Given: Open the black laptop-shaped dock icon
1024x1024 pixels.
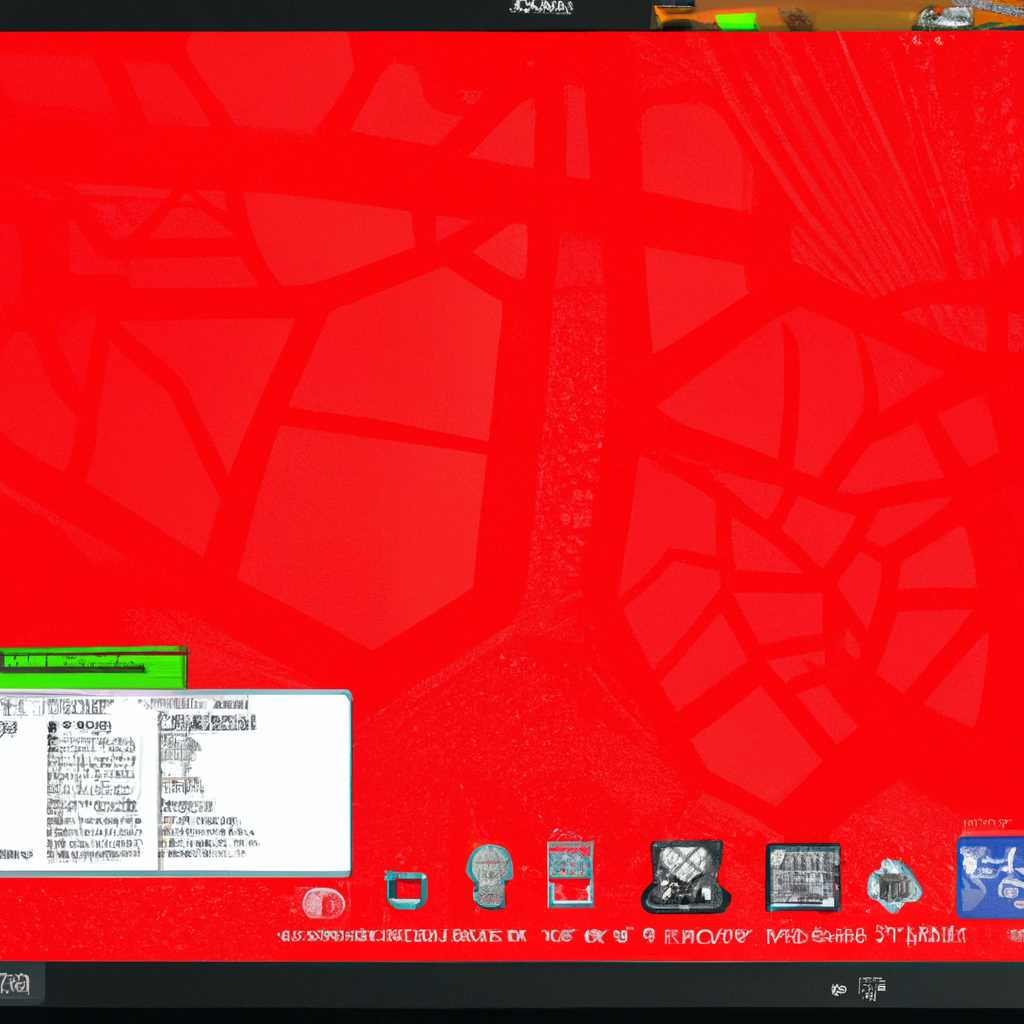Looking at the screenshot, I should pos(686,876).
